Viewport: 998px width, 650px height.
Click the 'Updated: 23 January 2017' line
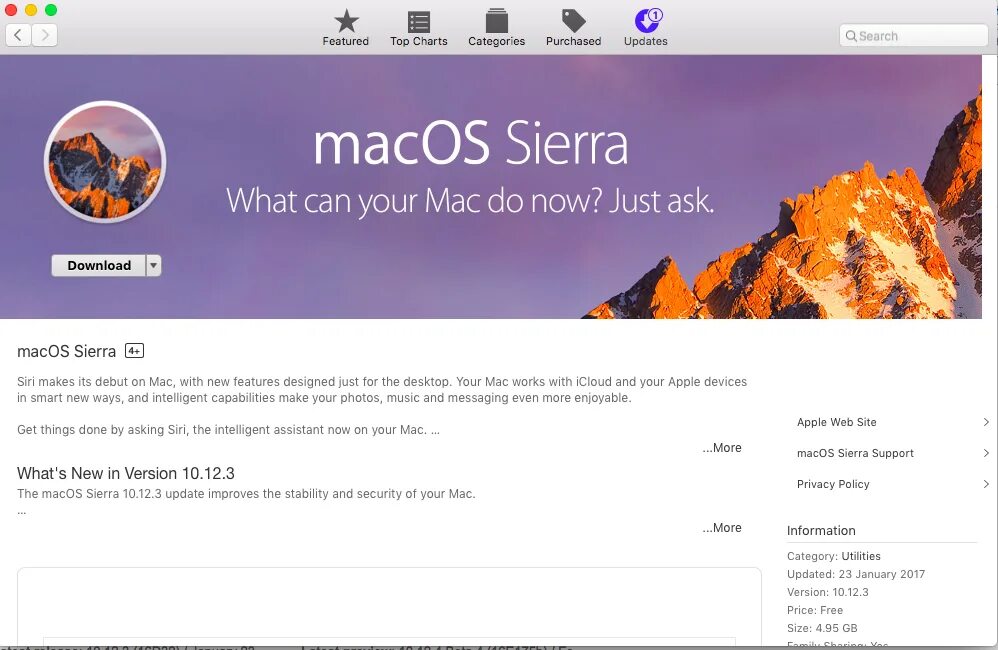click(855, 574)
